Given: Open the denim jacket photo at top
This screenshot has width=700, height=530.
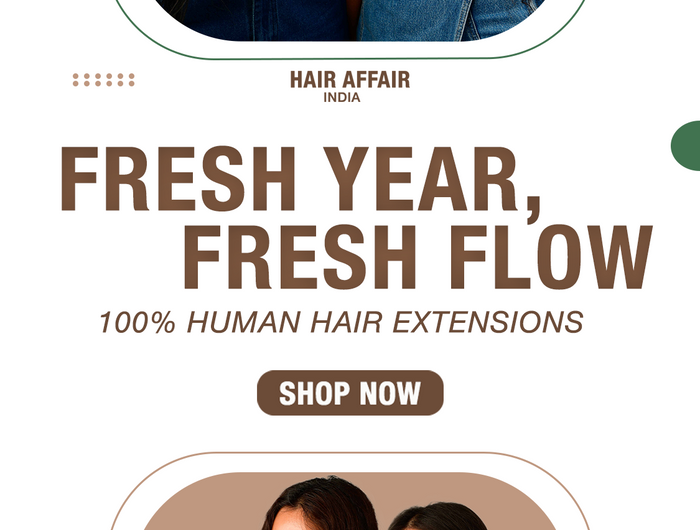Looking at the screenshot, I should click(x=350, y=20).
